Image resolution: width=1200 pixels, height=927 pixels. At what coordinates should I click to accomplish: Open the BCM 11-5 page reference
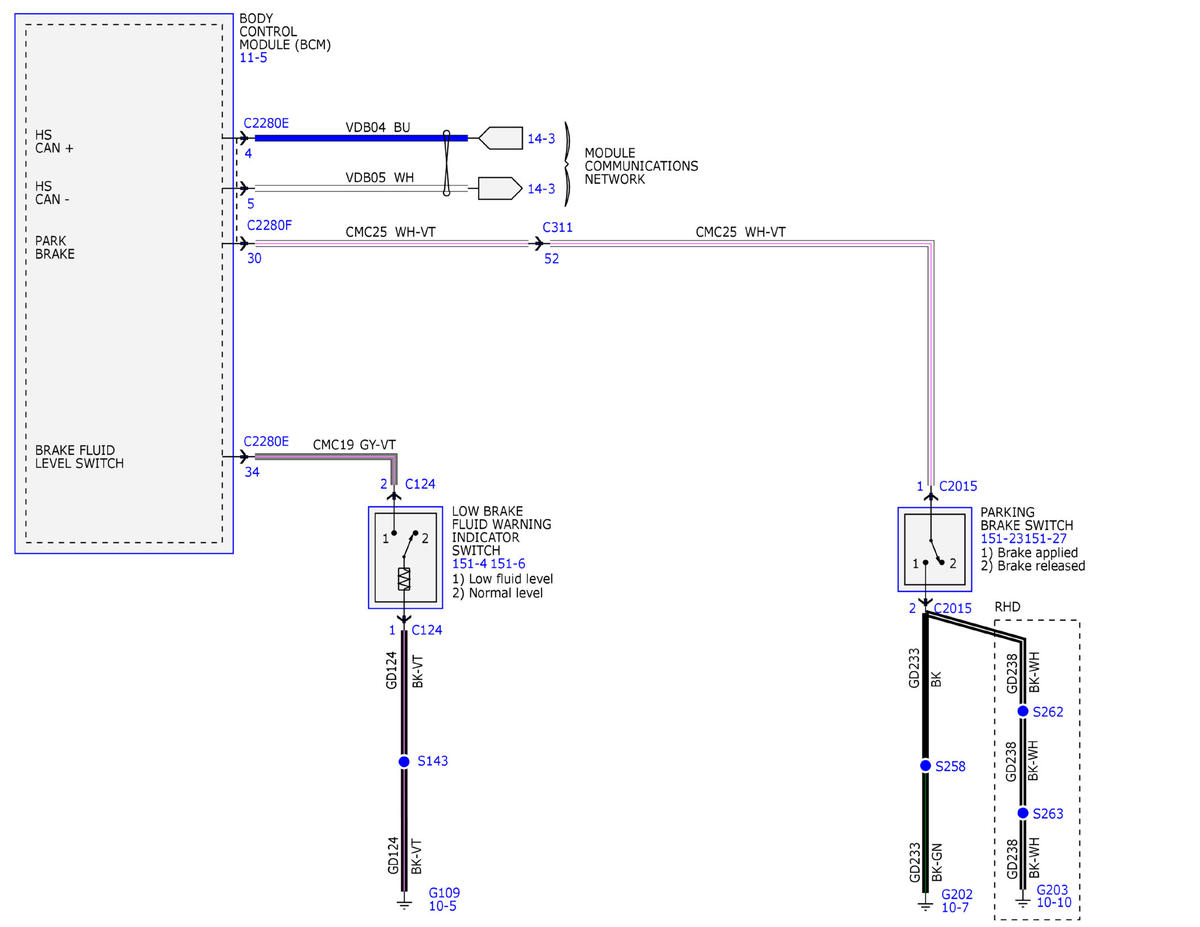[253, 58]
